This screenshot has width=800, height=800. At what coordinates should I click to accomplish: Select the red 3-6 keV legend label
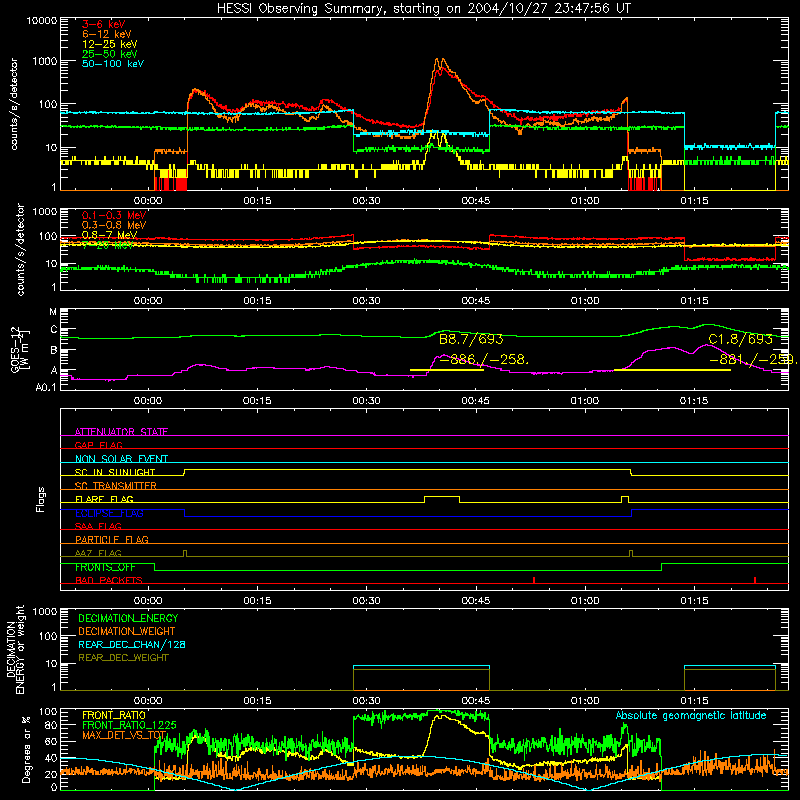click(x=103, y=24)
